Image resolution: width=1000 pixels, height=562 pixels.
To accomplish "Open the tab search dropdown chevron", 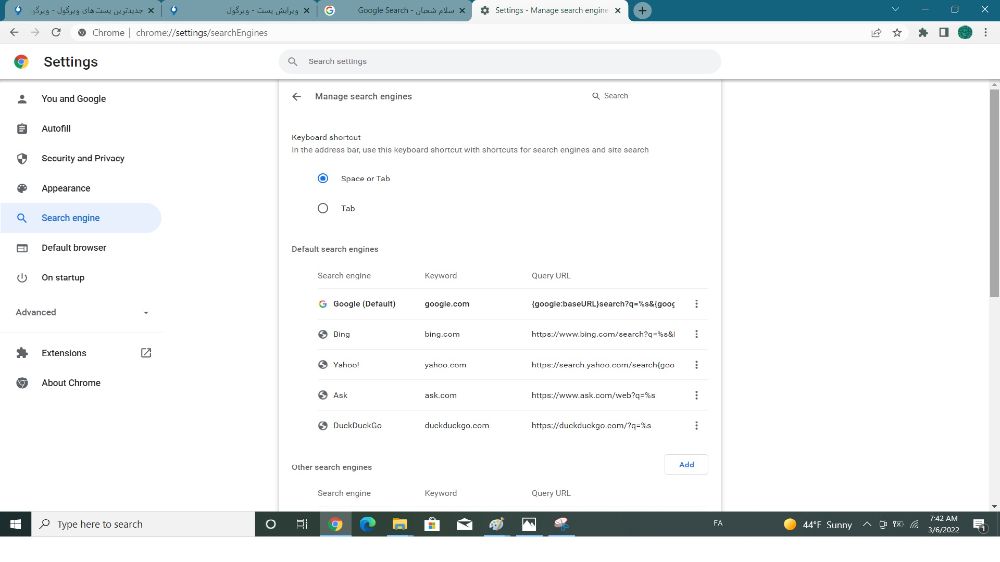I will point(895,10).
